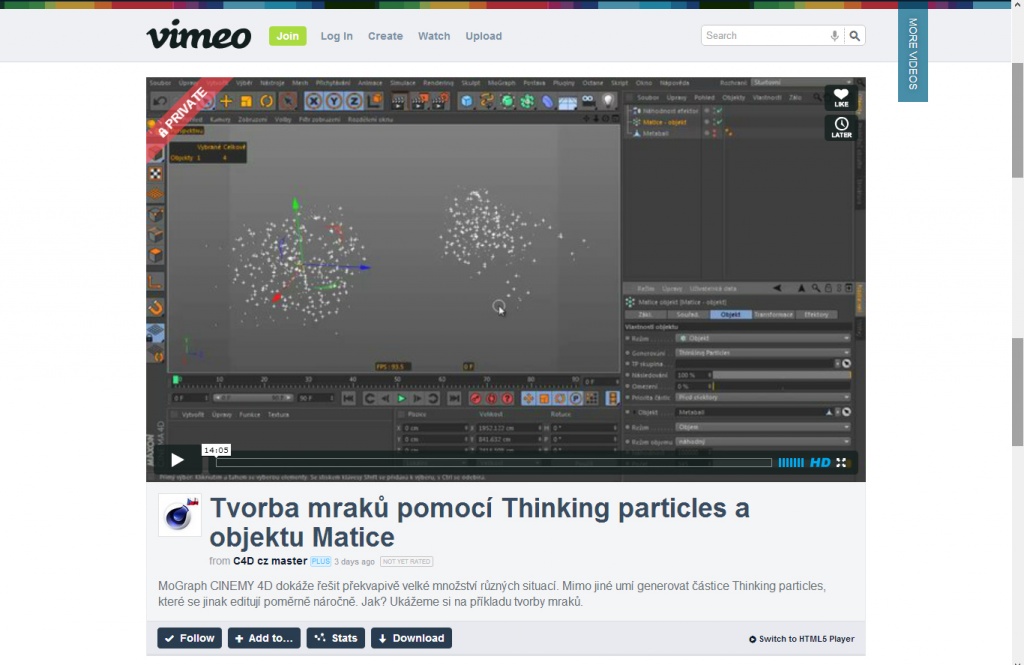Open the C4D cz master avatar
Viewport: 1024px width, 665px height.
click(x=180, y=515)
